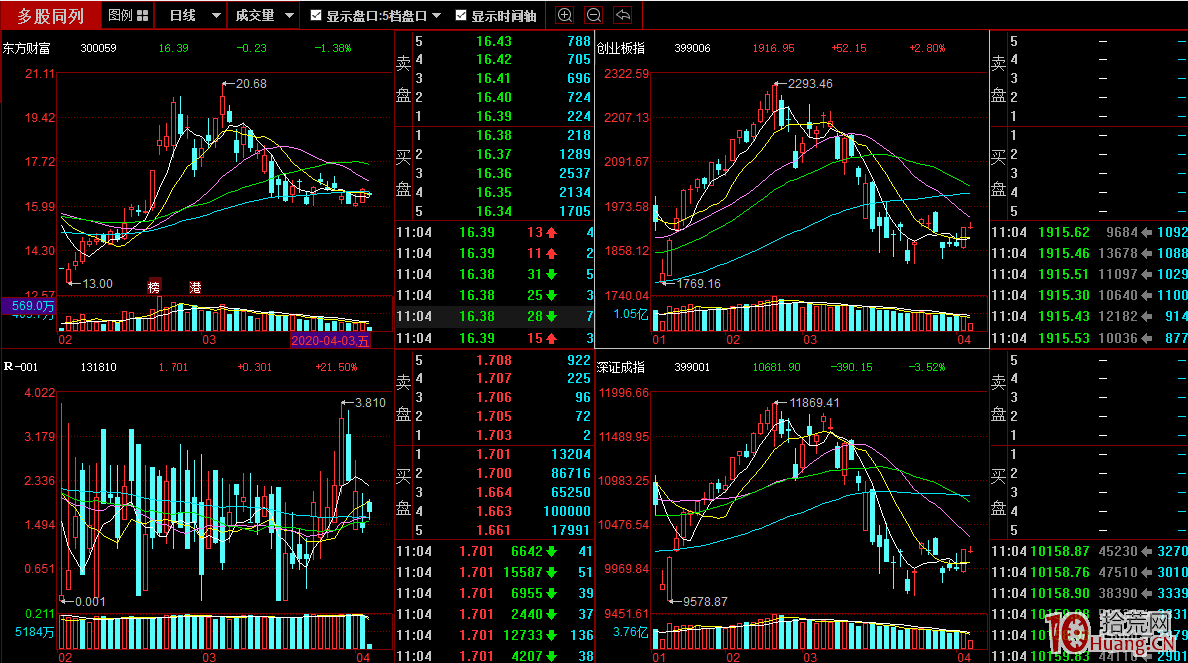Click the 深证成指 change -3.52%

[x=927, y=367]
